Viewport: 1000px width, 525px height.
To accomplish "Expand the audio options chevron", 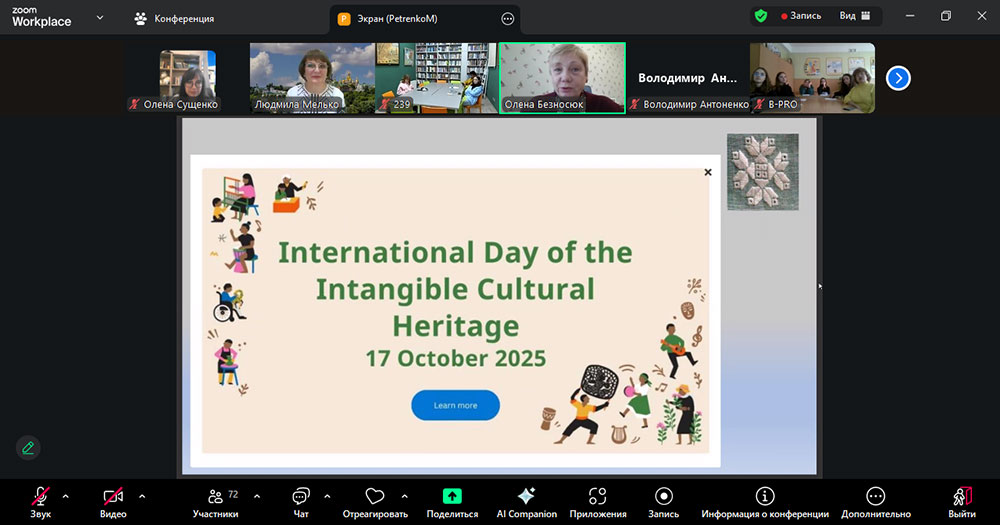I will pyautogui.click(x=66, y=496).
